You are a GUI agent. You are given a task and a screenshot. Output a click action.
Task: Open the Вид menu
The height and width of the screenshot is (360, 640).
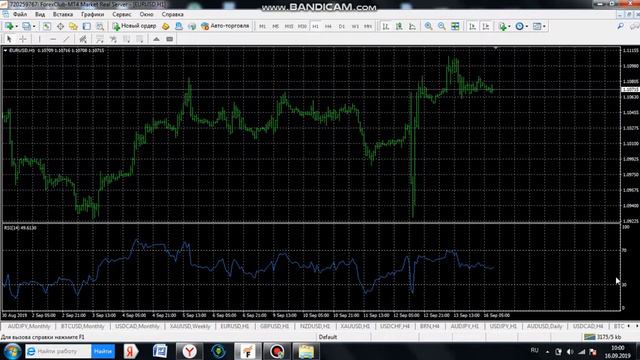click(x=40, y=14)
